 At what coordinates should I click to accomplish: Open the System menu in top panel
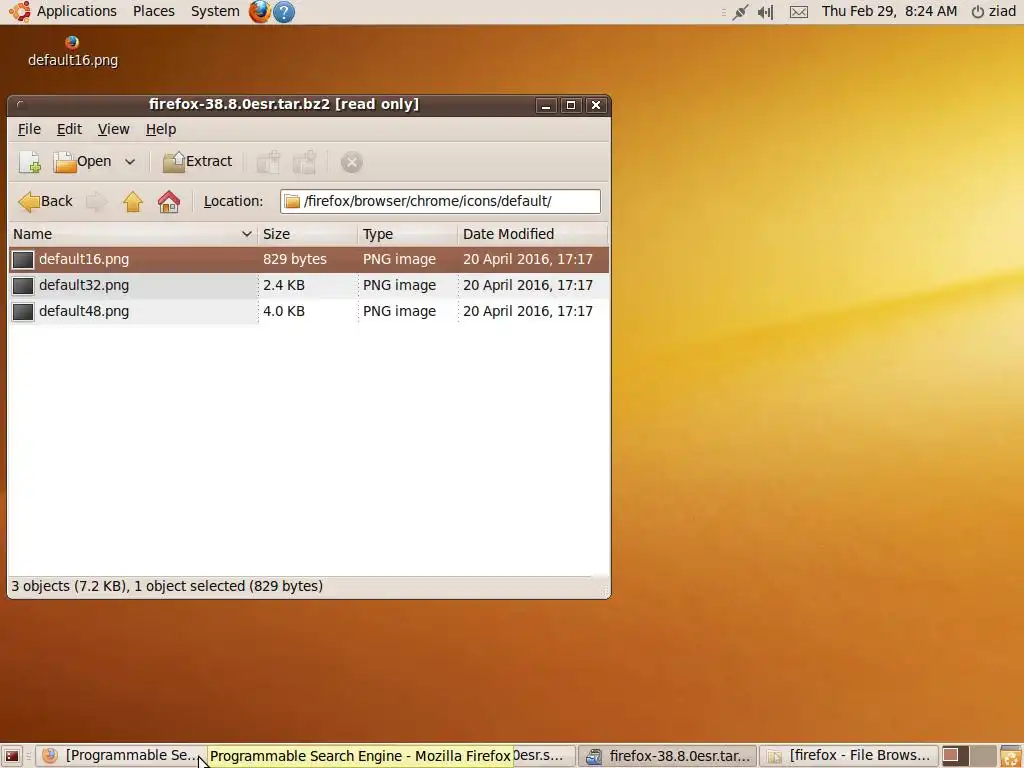[215, 11]
